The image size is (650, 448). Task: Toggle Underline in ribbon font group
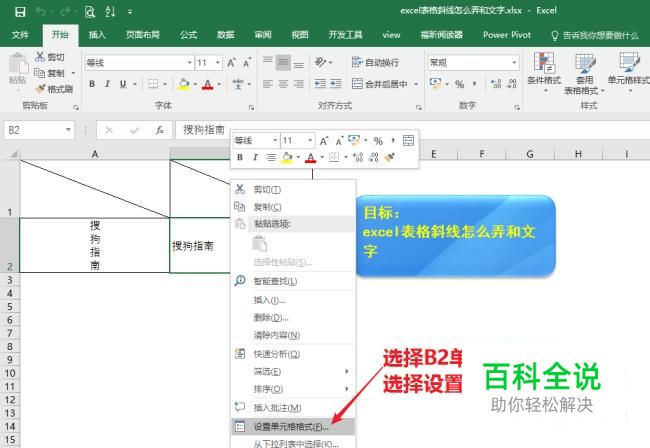123,84
